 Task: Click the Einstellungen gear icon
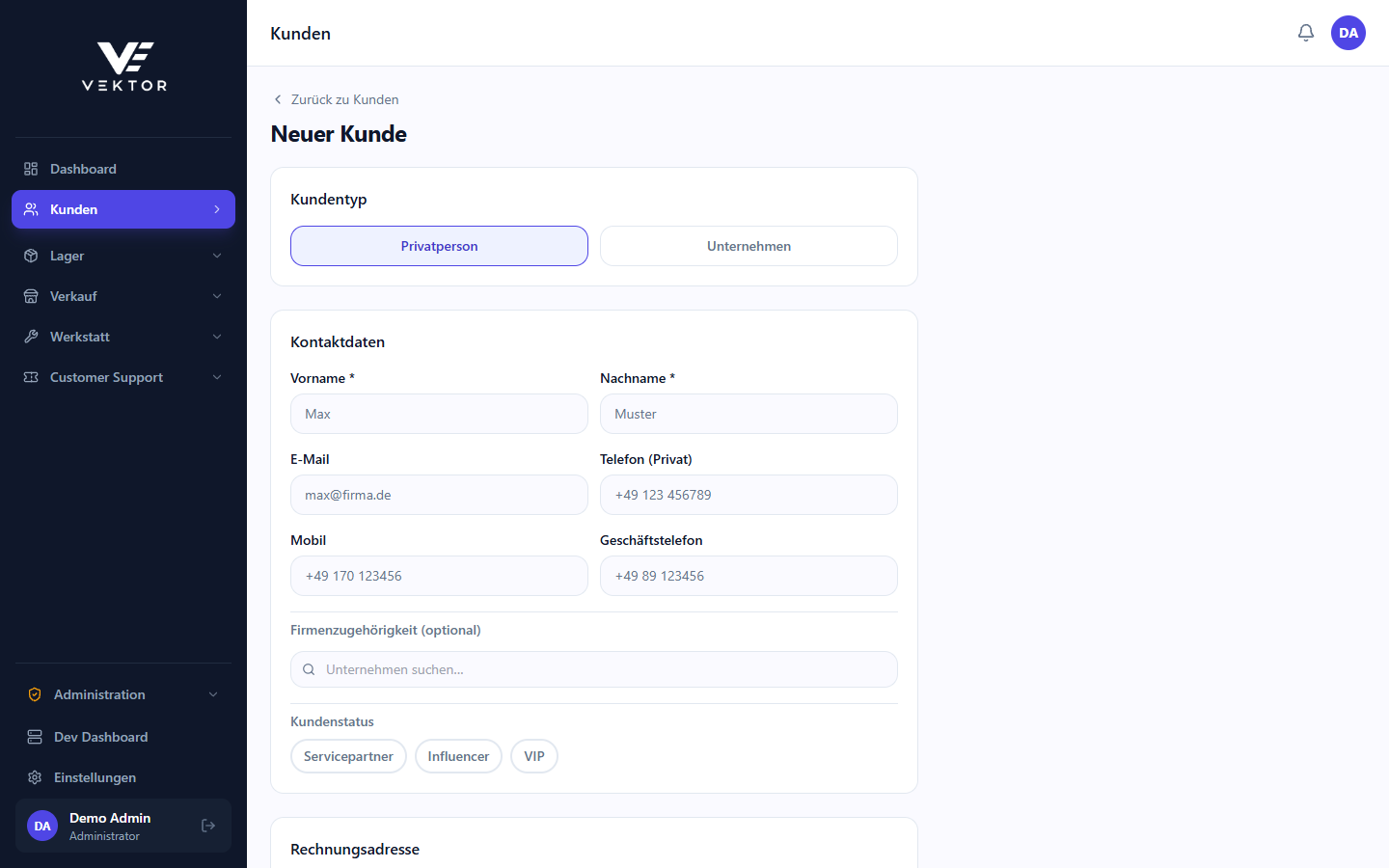[35, 777]
